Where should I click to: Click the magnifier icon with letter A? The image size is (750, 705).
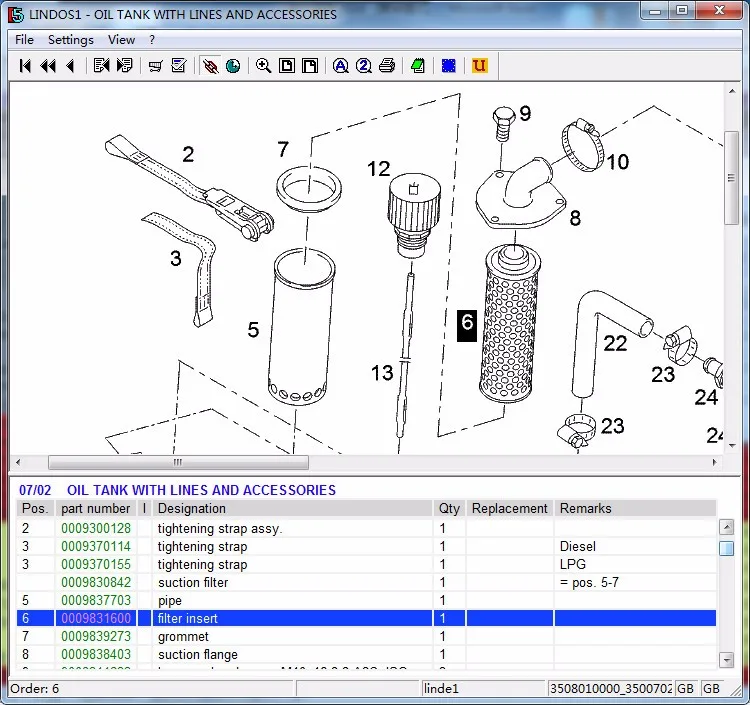pyautogui.click(x=341, y=66)
